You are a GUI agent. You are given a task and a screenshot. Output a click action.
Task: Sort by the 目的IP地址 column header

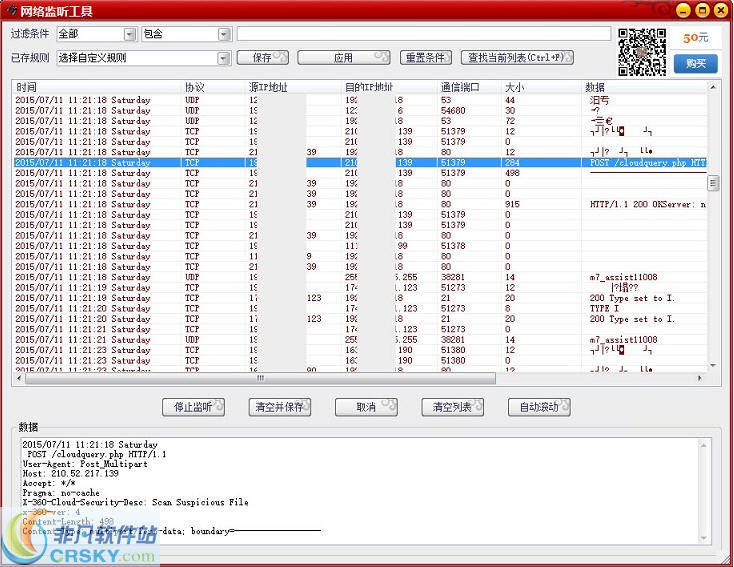pos(390,87)
